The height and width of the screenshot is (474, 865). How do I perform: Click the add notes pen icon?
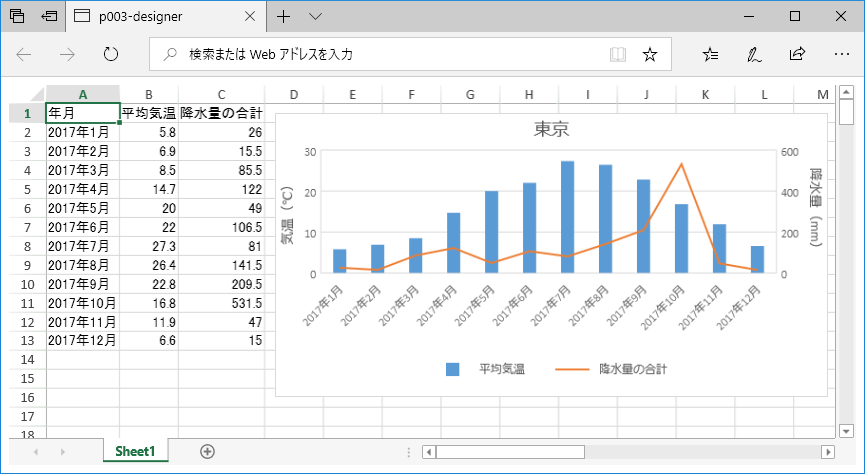754,54
